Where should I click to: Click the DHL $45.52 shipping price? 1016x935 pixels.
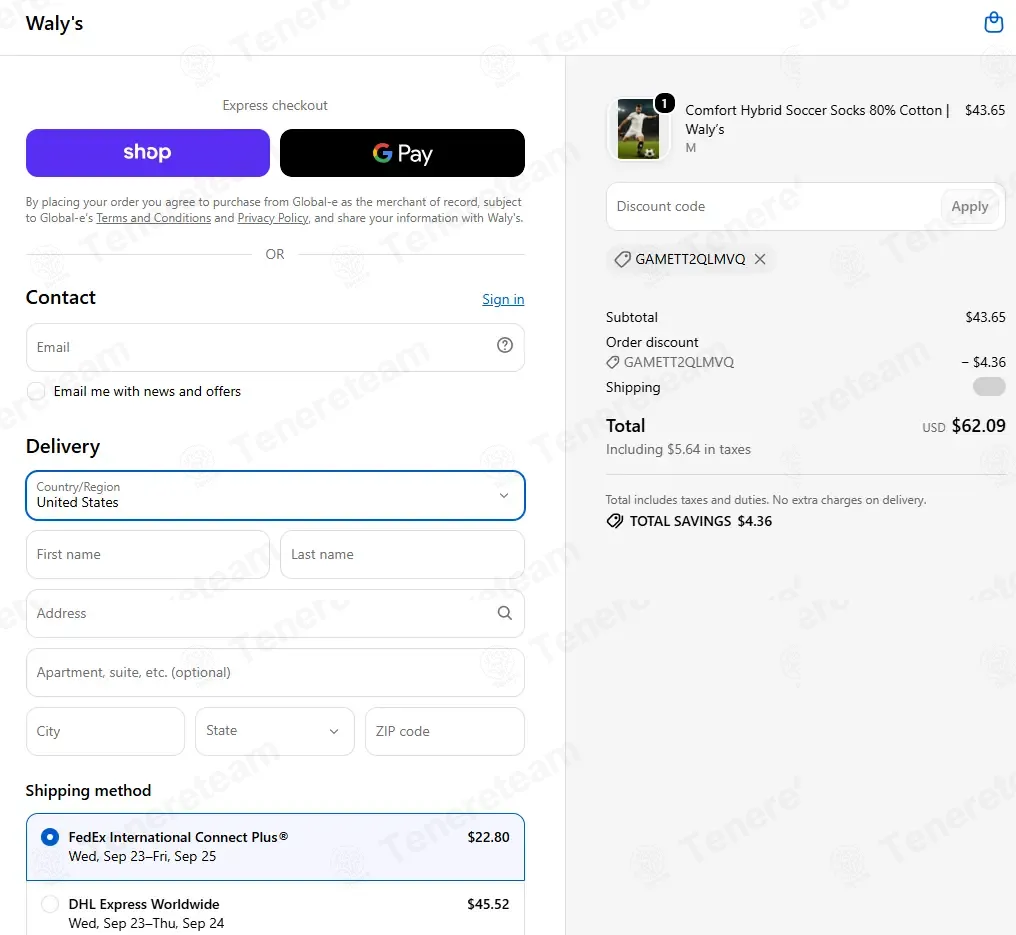[x=489, y=904]
